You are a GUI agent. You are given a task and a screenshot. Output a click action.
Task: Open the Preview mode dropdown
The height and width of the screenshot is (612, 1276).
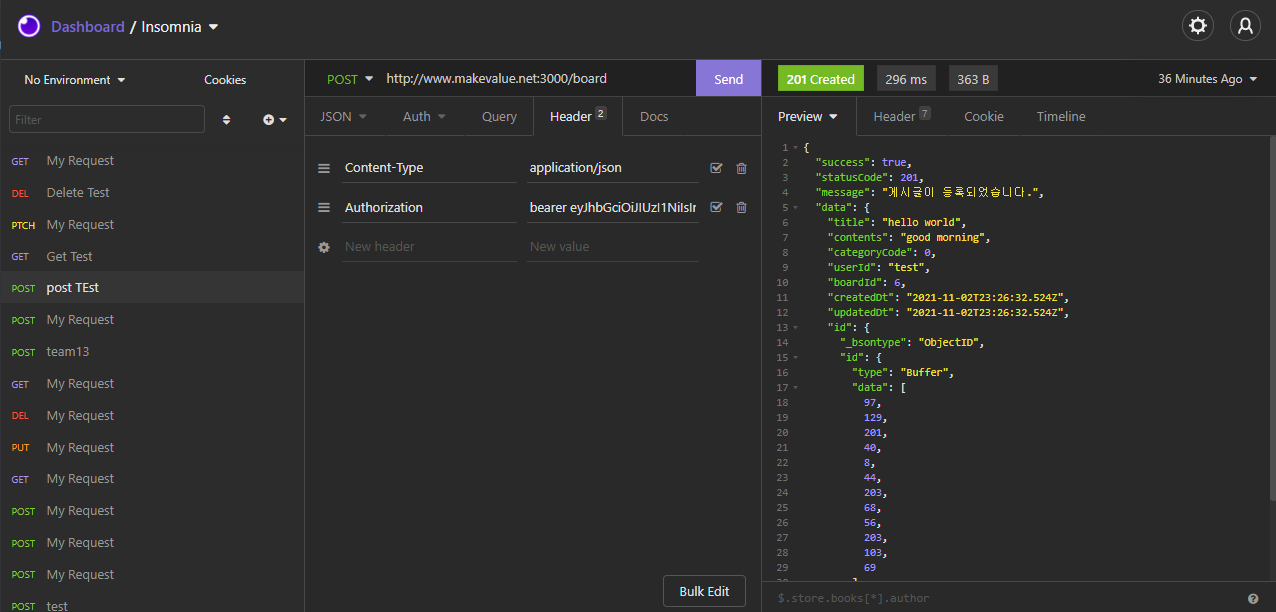tap(808, 116)
